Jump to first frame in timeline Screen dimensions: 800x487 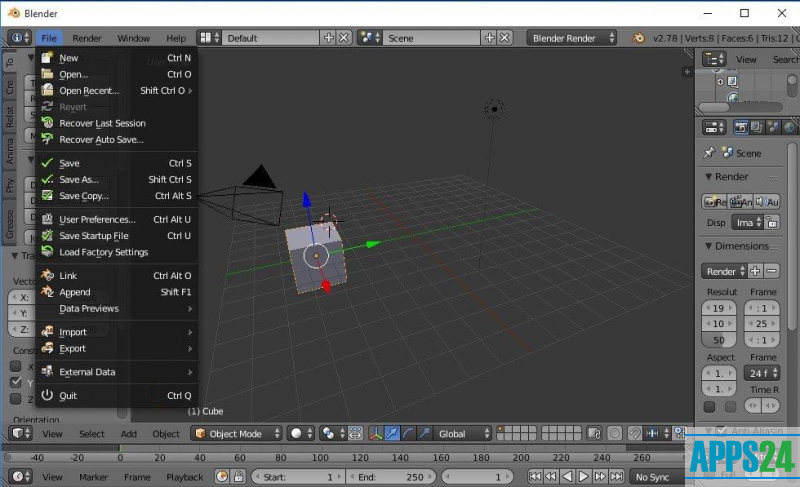coord(535,477)
